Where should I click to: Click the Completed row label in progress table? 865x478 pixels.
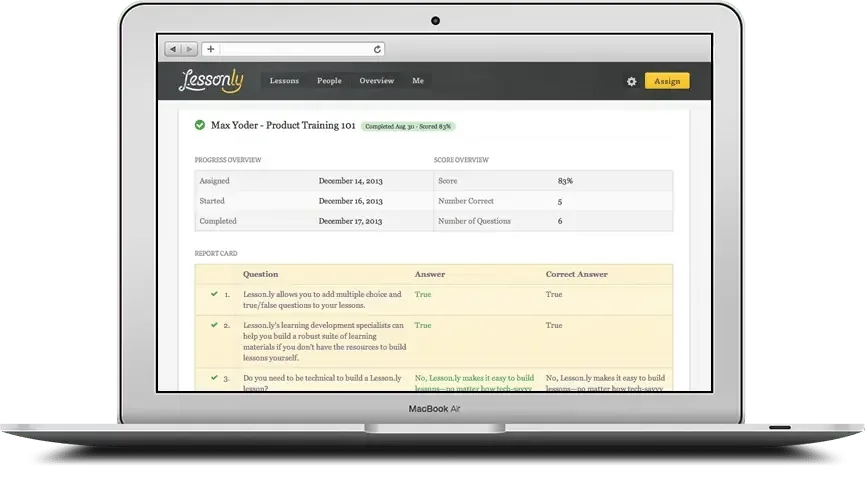click(218, 221)
